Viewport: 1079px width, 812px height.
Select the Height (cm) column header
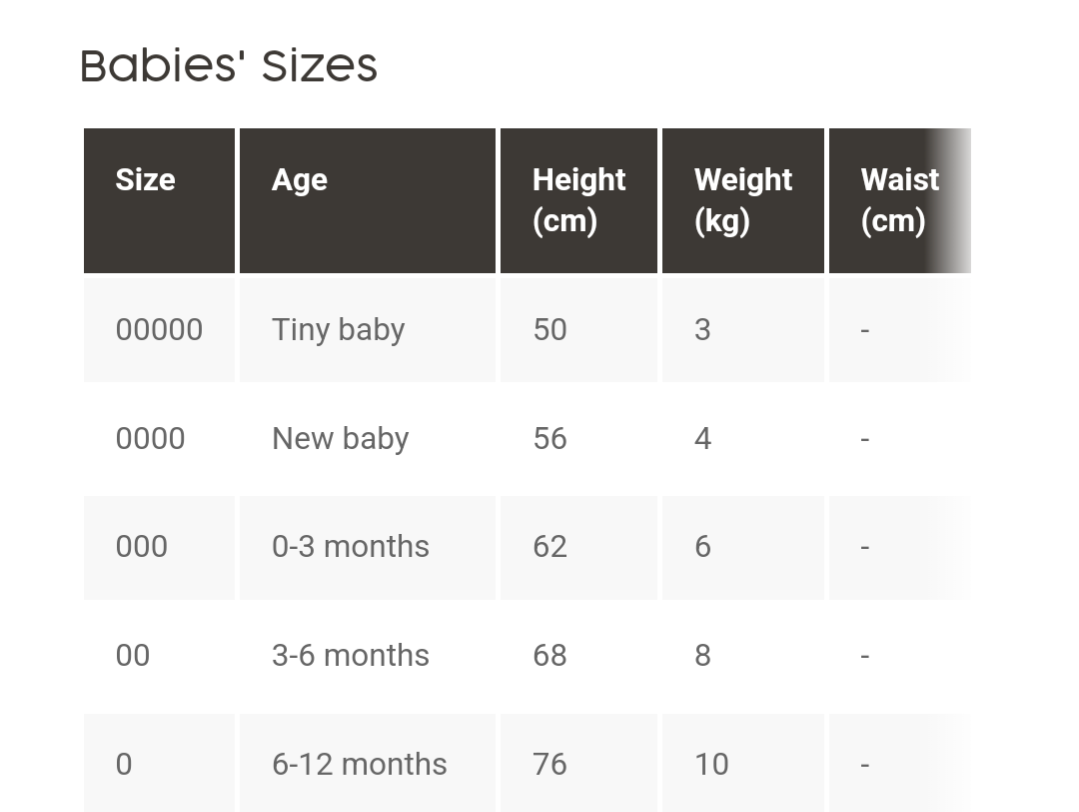pyautogui.click(x=578, y=200)
